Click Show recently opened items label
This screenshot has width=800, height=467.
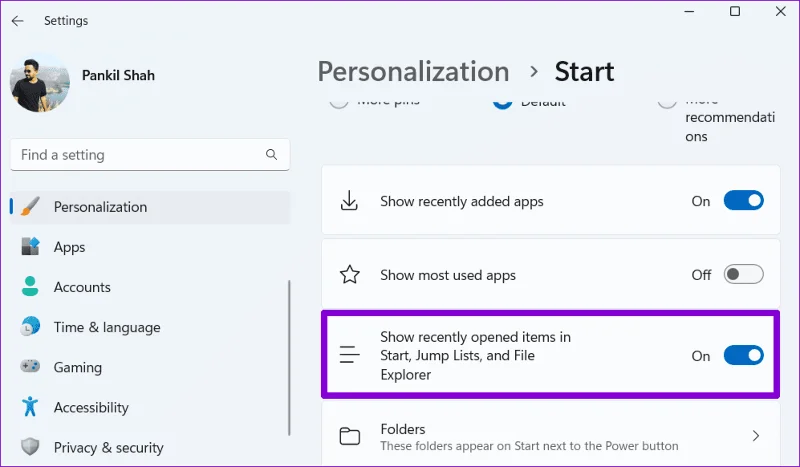click(x=476, y=356)
